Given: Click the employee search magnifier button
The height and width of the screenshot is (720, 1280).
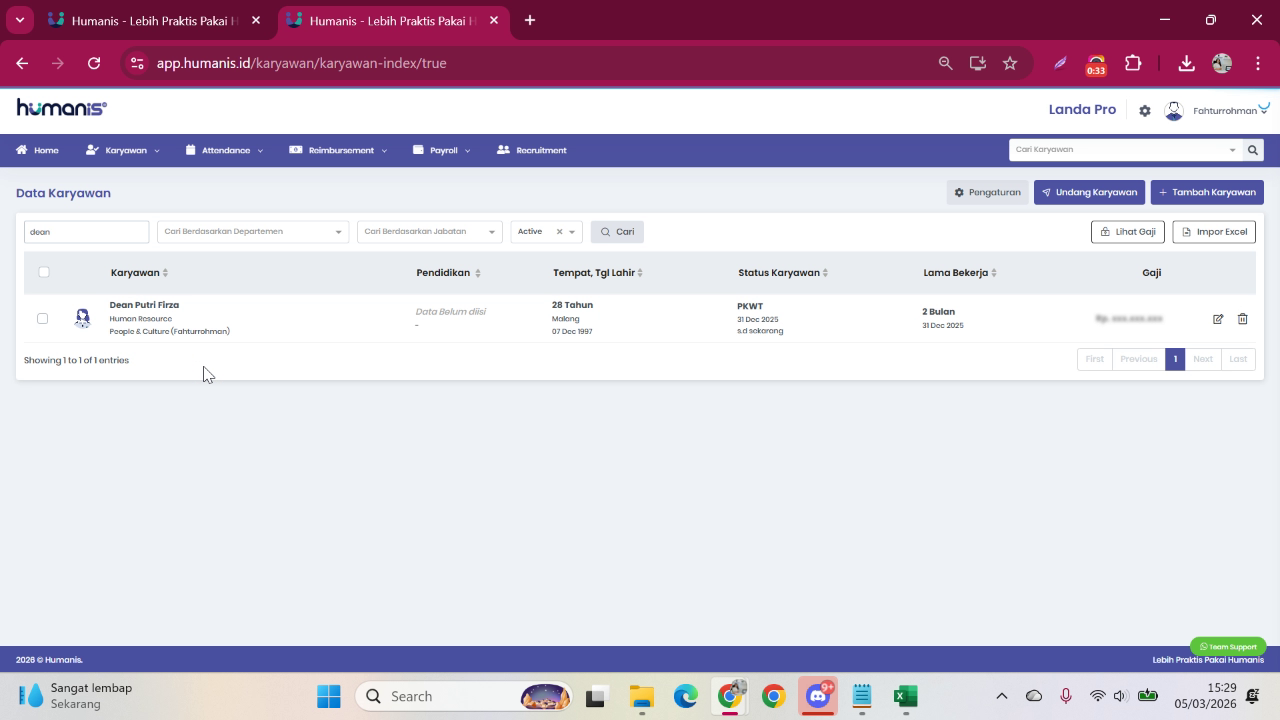Looking at the screenshot, I should point(1252,150).
